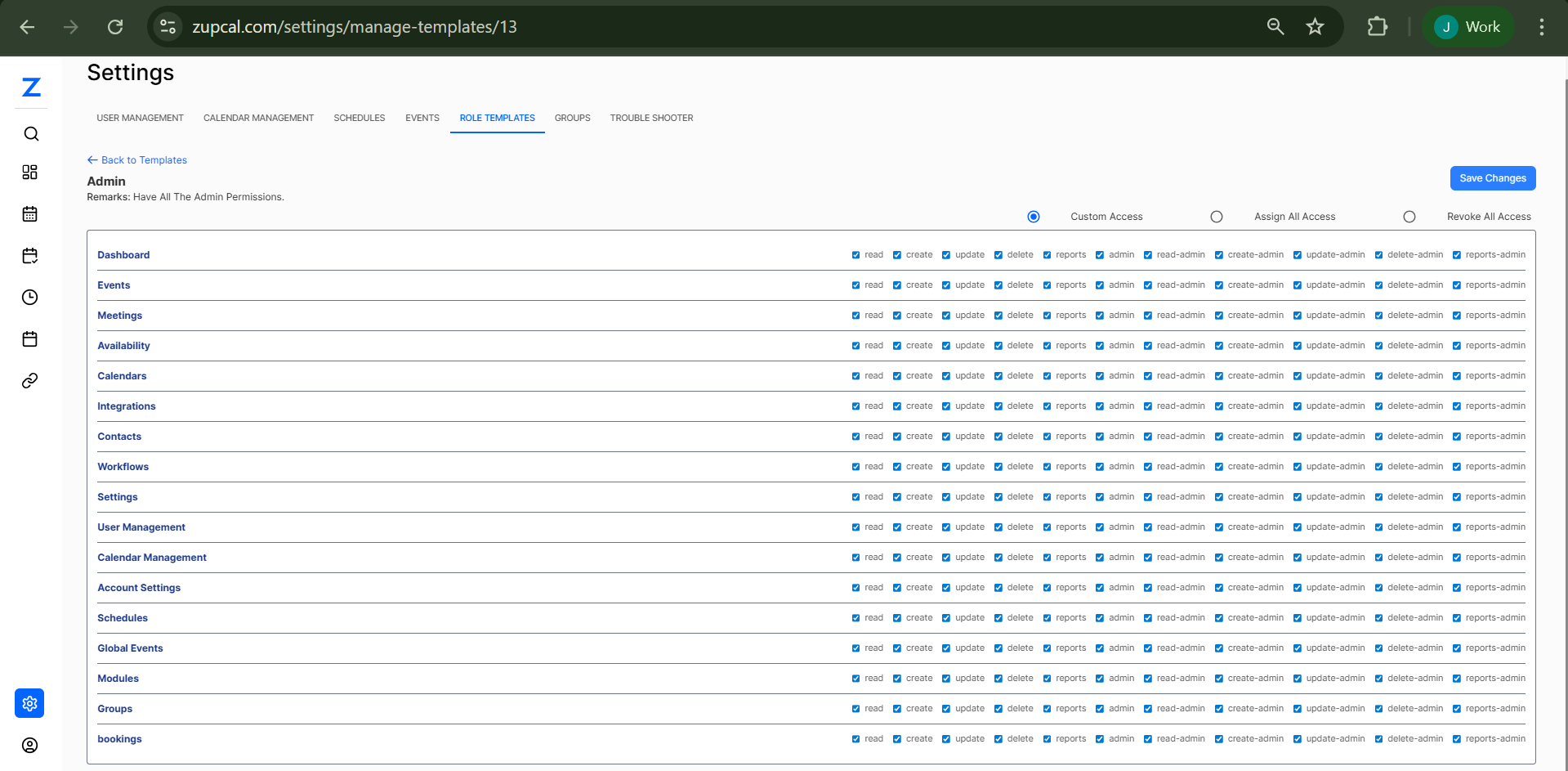Switch to the GROUPS tab

(572, 118)
